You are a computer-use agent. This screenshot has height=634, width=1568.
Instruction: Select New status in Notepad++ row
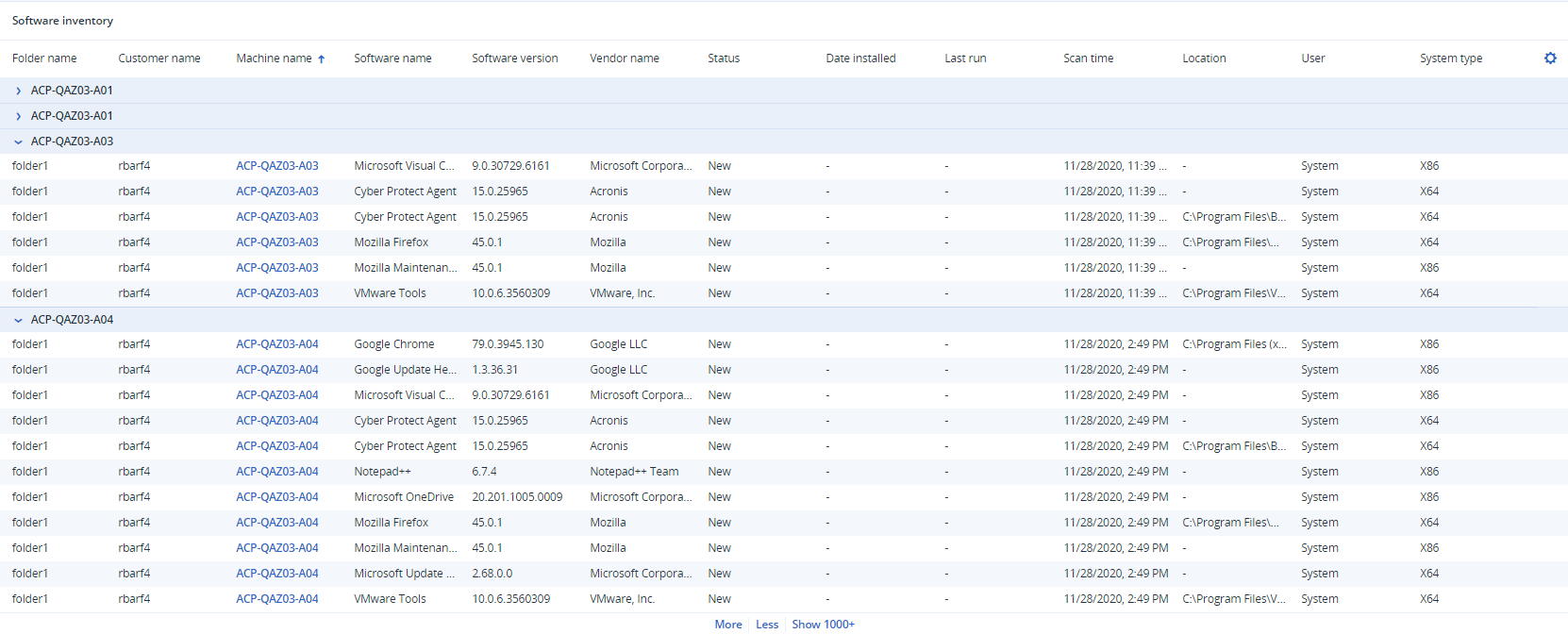coord(719,472)
